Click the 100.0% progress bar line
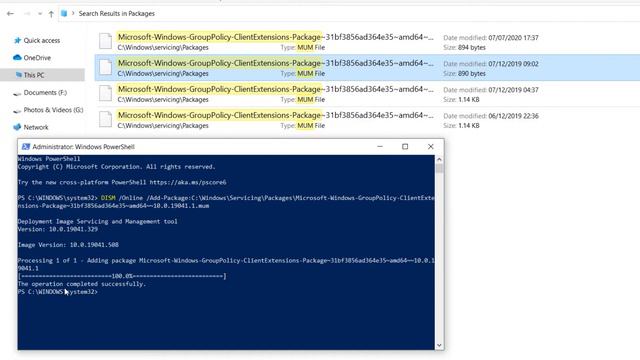Viewport: 640px width, 360px height. point(122,276)
